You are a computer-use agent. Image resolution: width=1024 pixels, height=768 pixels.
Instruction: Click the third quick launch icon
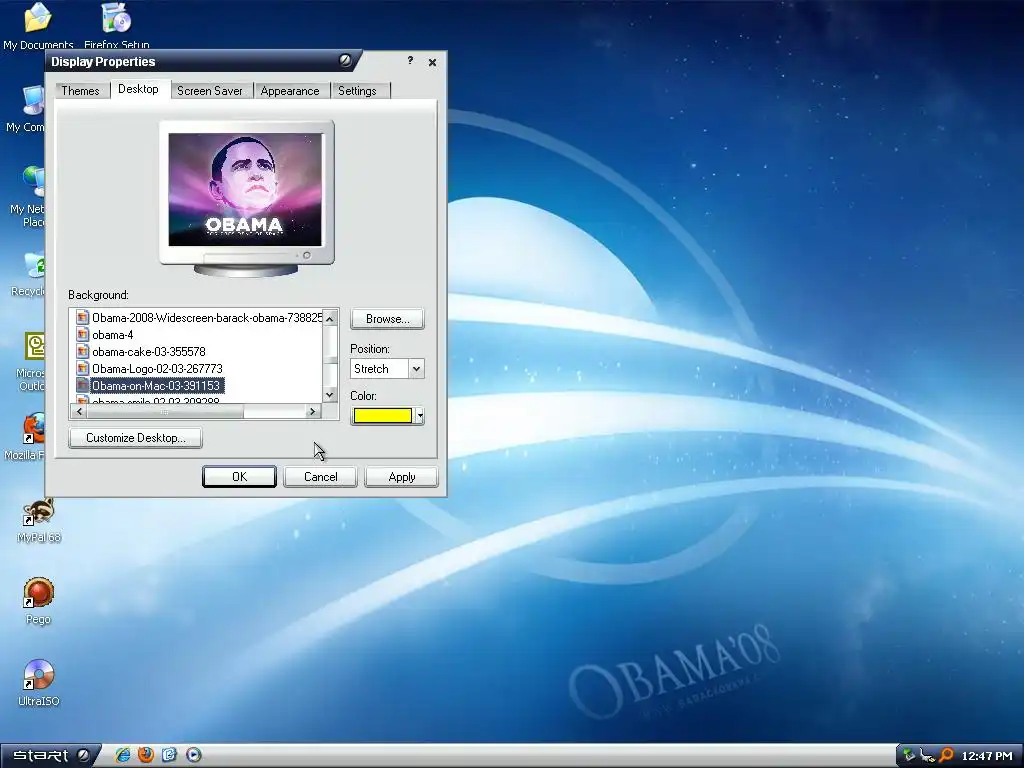169,756
